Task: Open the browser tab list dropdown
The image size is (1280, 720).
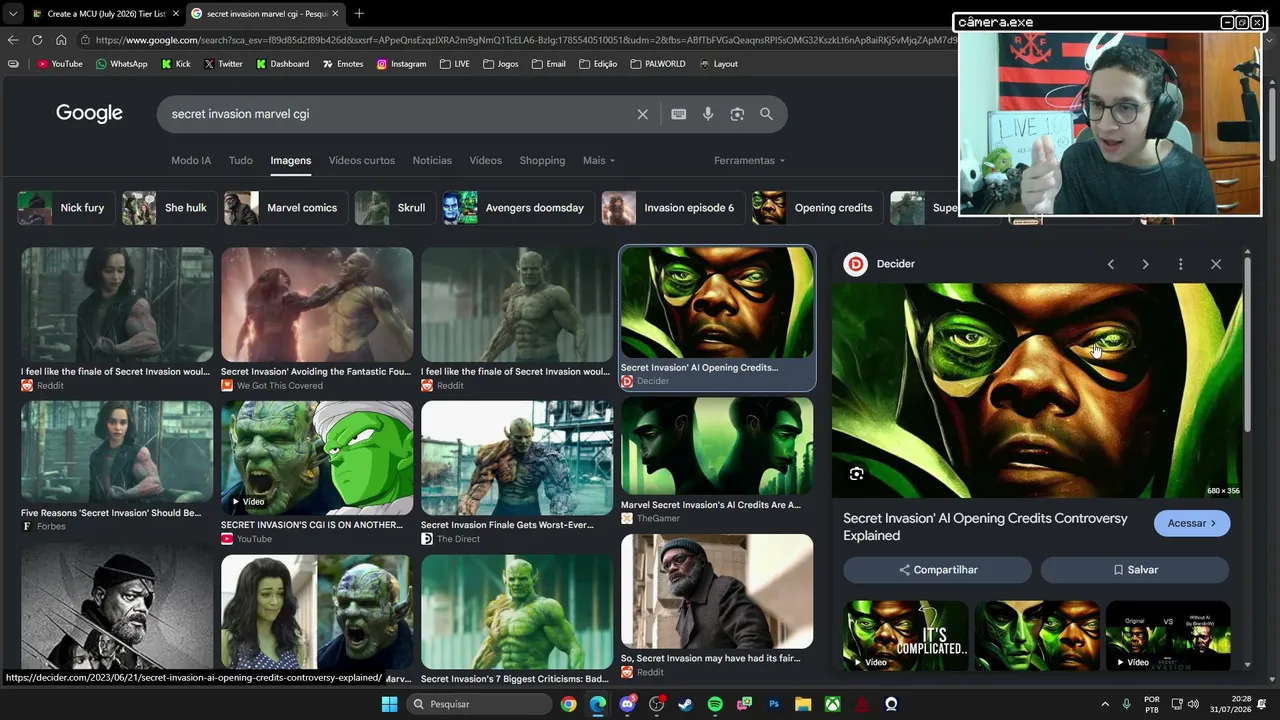Action: pos(13,13)
